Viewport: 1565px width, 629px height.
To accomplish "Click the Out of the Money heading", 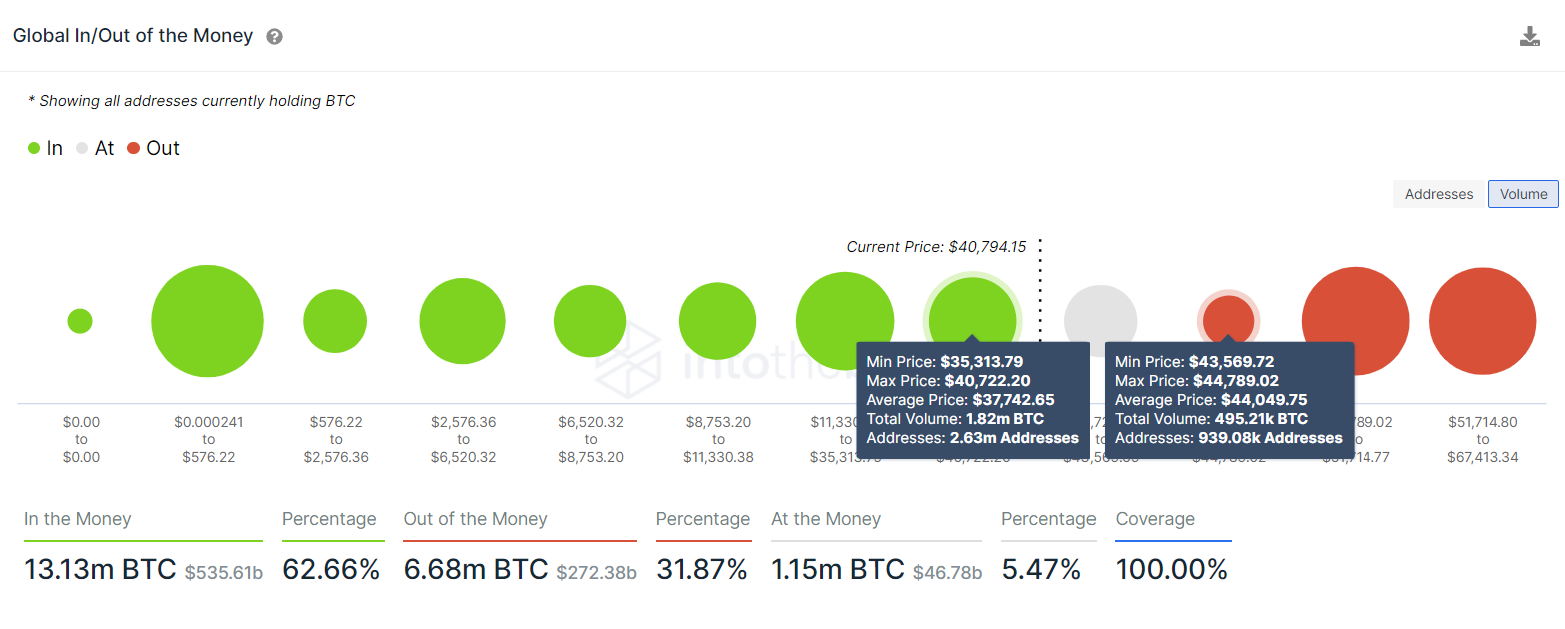I will pos(475,519).
